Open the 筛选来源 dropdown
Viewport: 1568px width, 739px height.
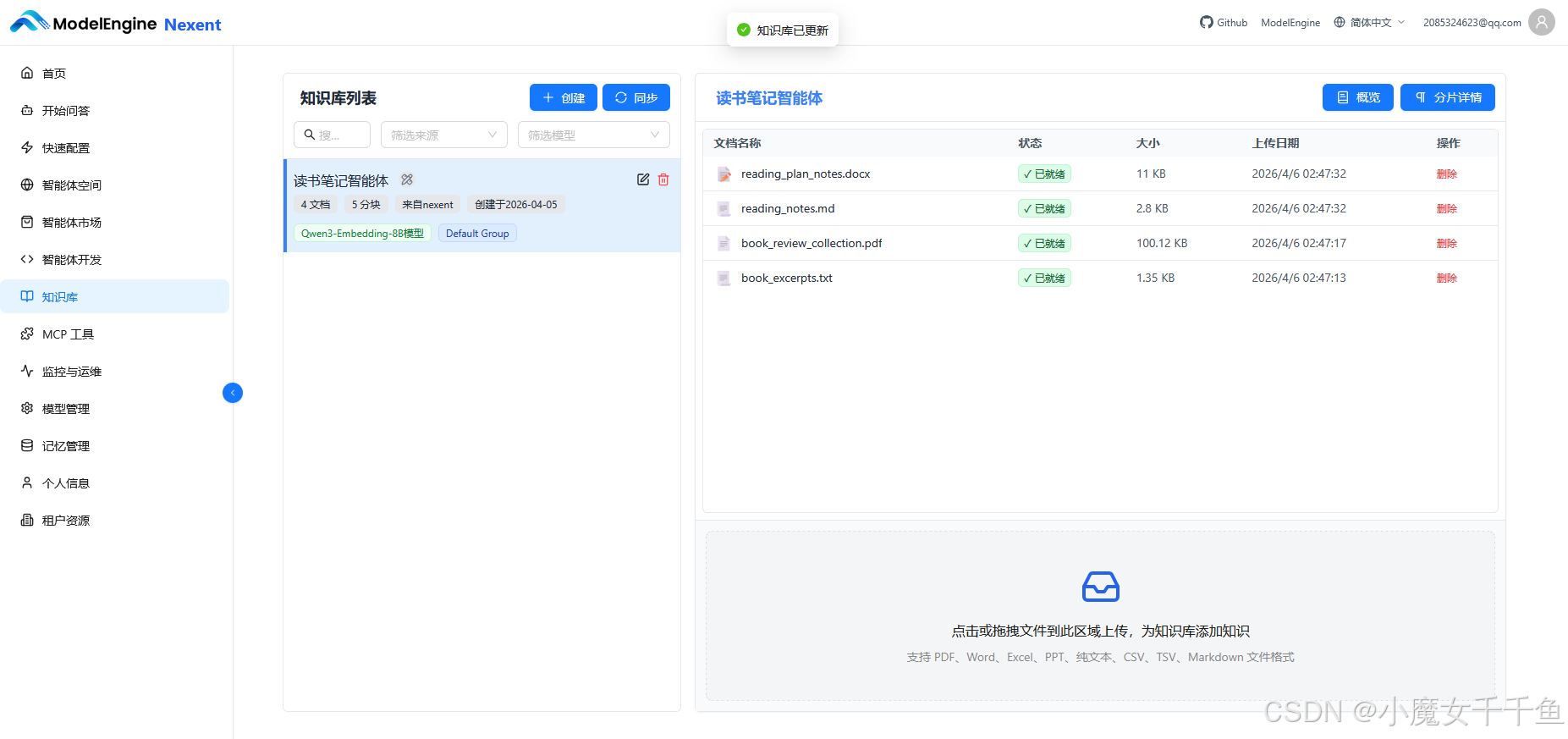444,135
